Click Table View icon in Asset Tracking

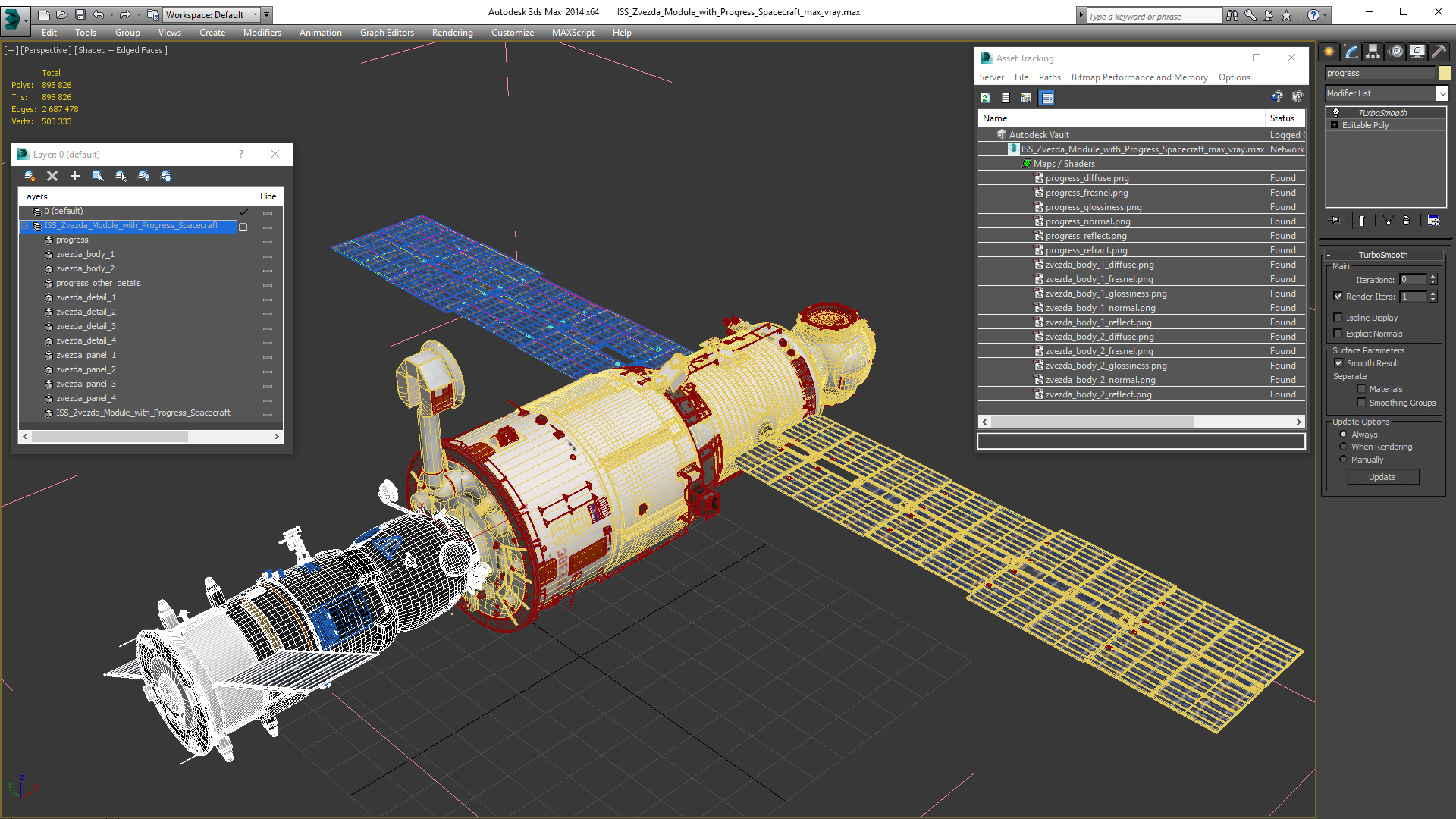pyautogui.click(x=1047, y=98)
